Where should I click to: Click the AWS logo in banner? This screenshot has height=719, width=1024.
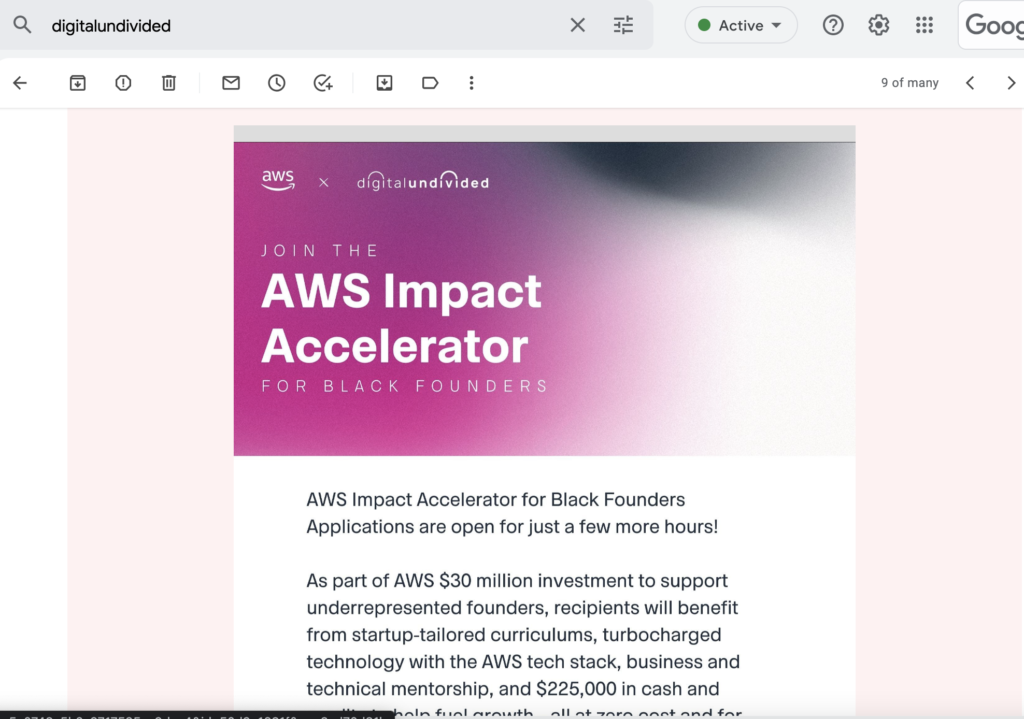[x=278, y=180]
